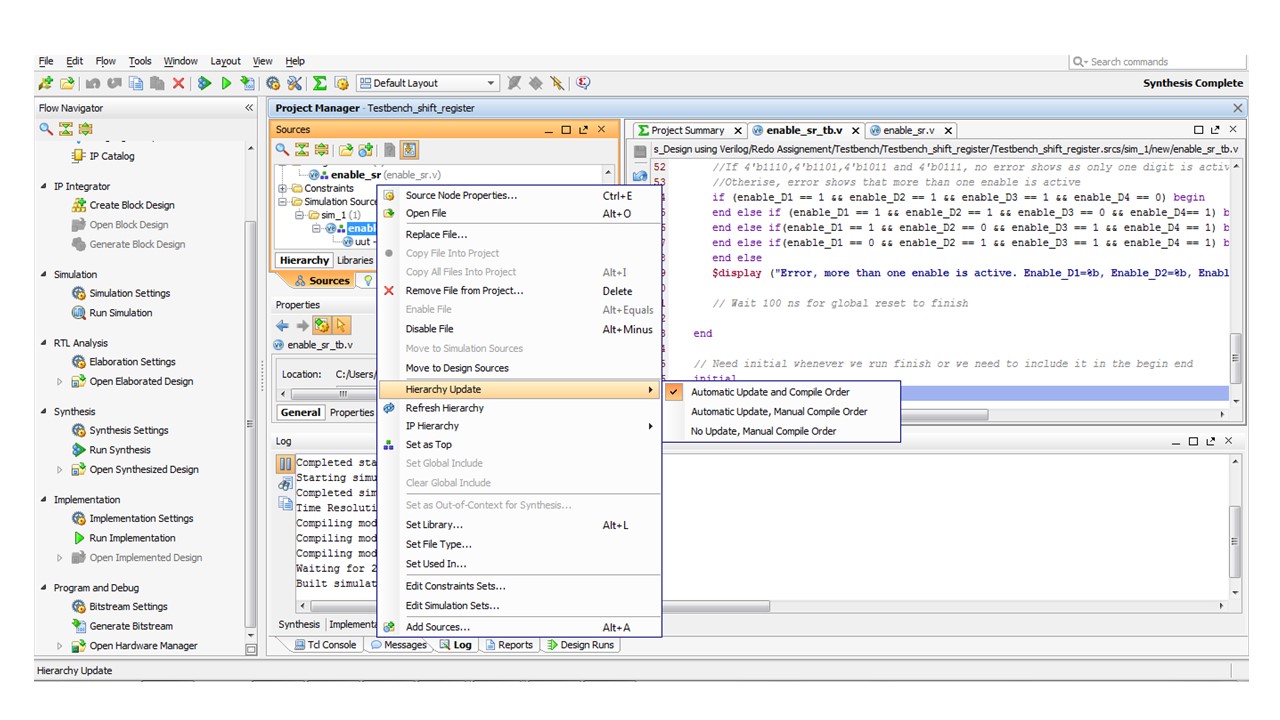
Task: Click the back arrow in Properties panel
Action: pos(282,325)
